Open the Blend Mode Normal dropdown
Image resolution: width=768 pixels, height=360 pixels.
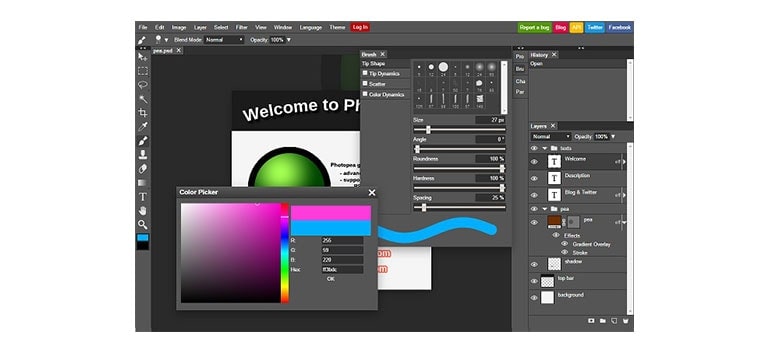coord(224,40)
